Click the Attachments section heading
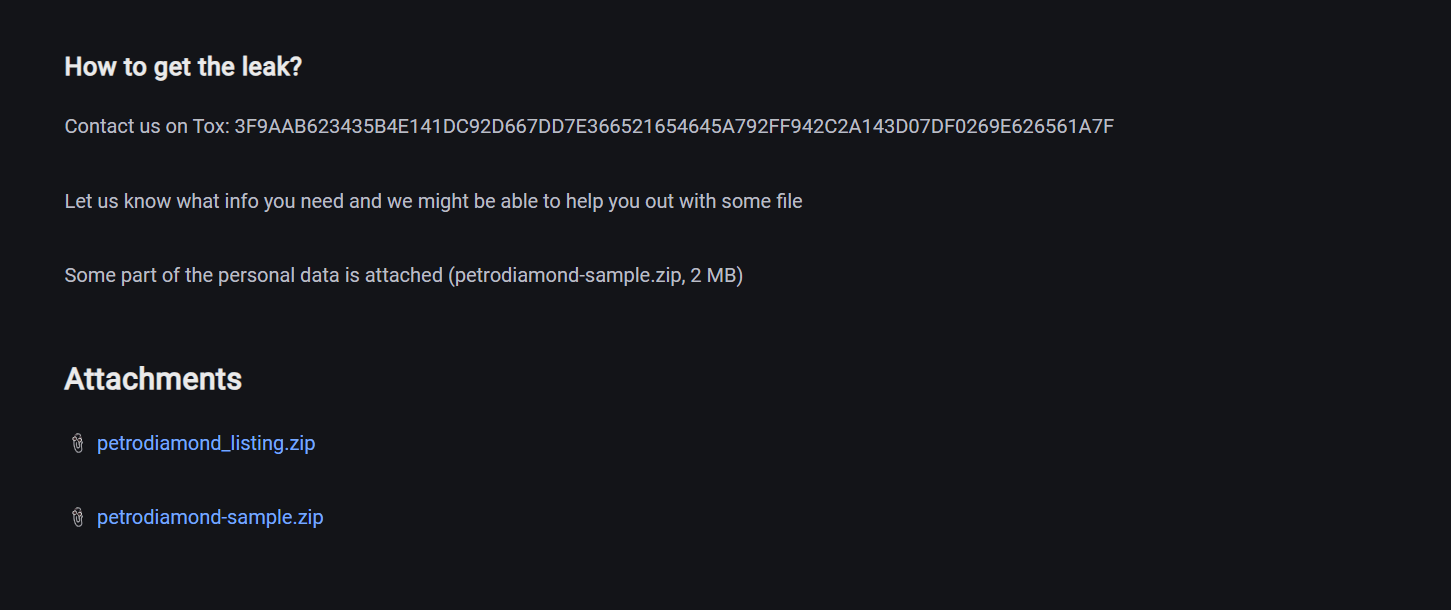Viewport: 1451px width, 610px height. point(153,379)
